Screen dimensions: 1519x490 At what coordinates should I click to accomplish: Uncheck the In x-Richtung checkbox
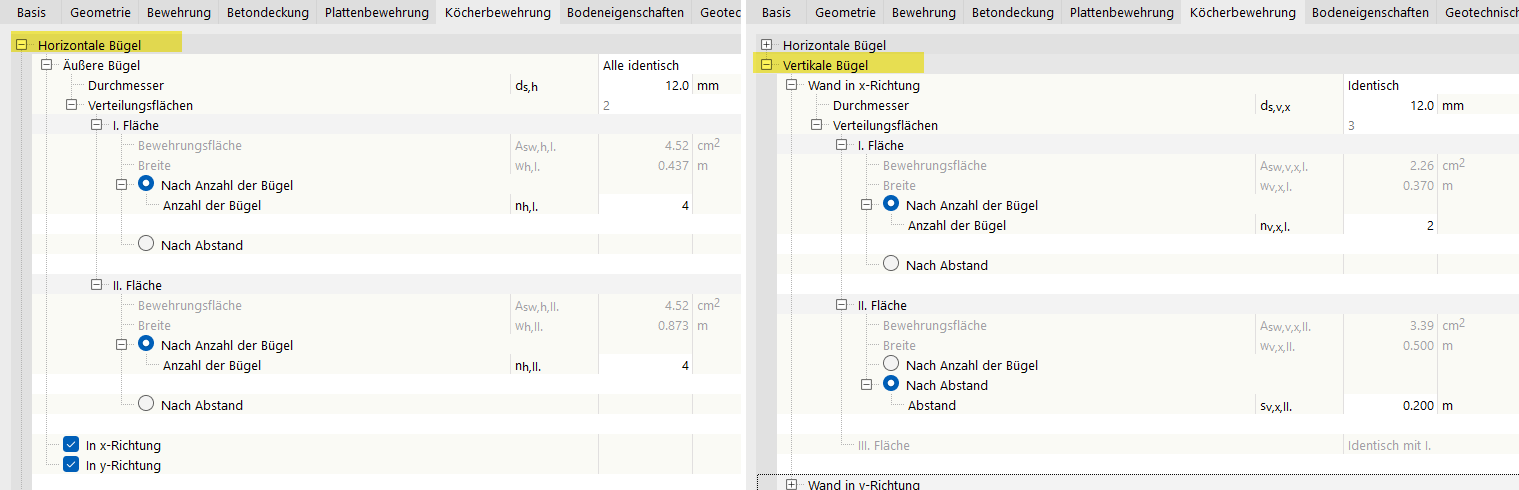(x=71, y=445)
